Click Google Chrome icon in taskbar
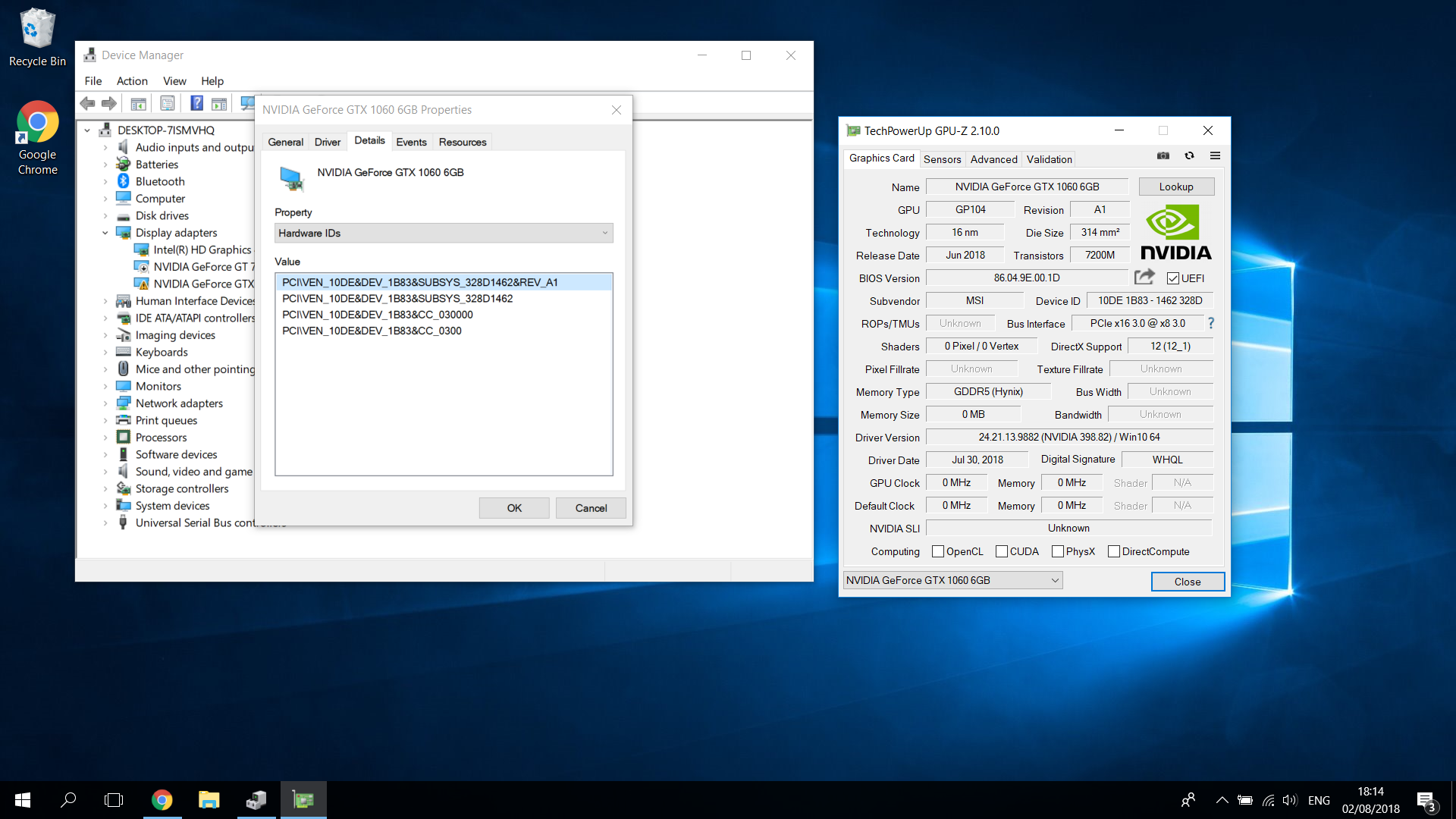This screenshot has width=1456, height=819. (161, 799)
